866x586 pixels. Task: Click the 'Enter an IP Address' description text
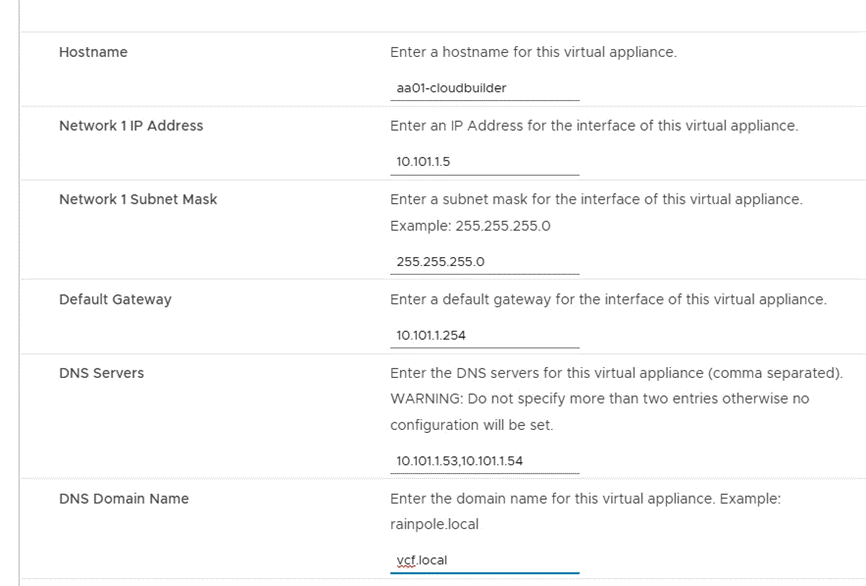pos(593,126)
